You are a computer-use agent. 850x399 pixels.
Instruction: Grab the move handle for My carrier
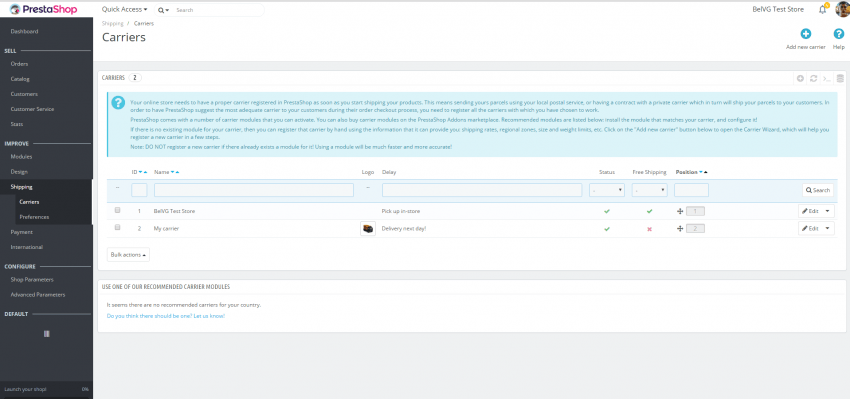tap(680, 229)
